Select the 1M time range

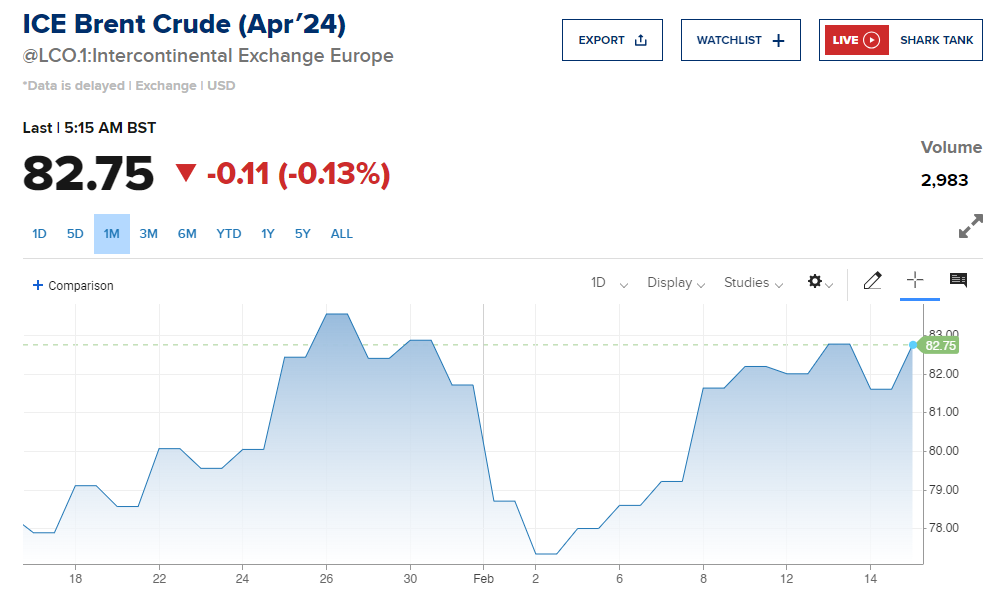[x=111, y=234]
